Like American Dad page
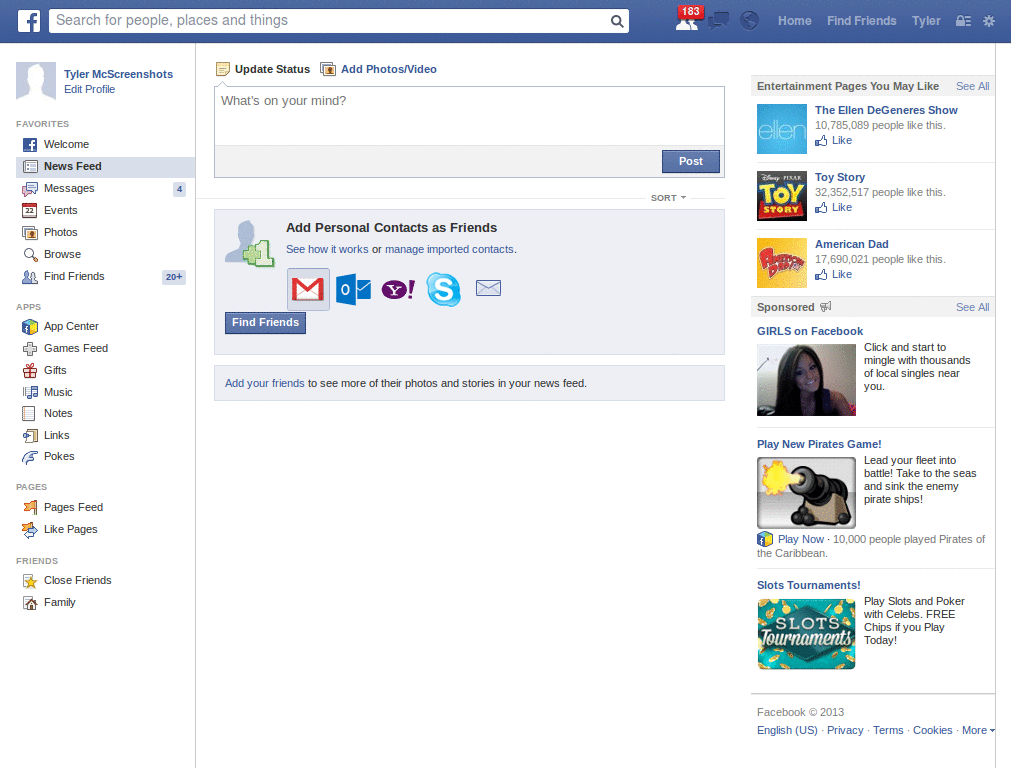The height and width of the screenshot is (768, 1024). [833, 274]
